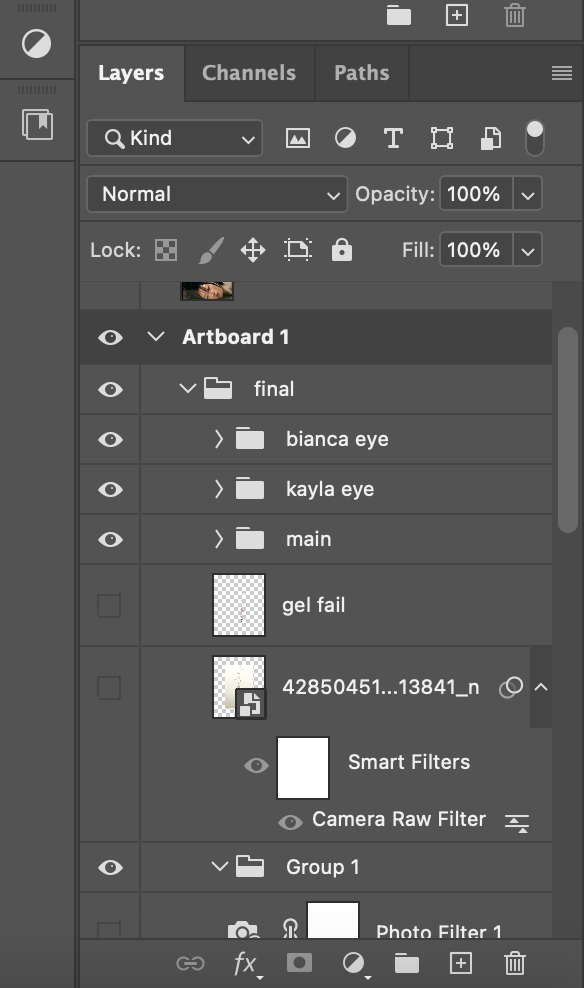The height and width of the screenshot is (988, 584).
Task: Add layer mask icon in bottom bar
Action: pyautogui.click(x=299, y=962)
